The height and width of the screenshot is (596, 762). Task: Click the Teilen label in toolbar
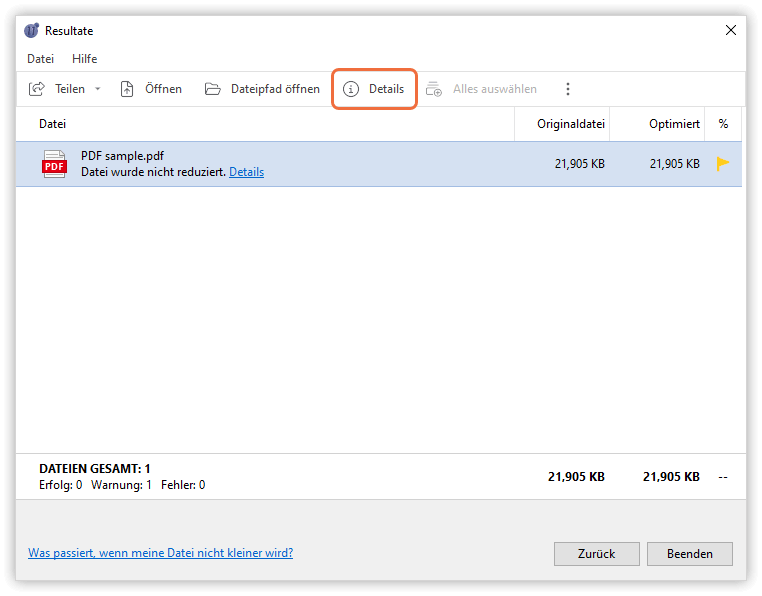click(70, 89)
